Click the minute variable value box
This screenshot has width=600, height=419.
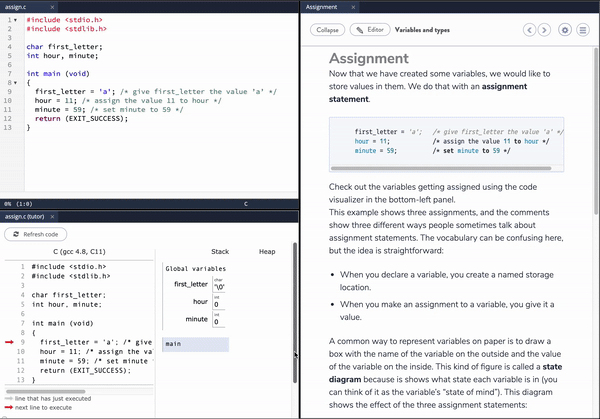coord(219,320)
